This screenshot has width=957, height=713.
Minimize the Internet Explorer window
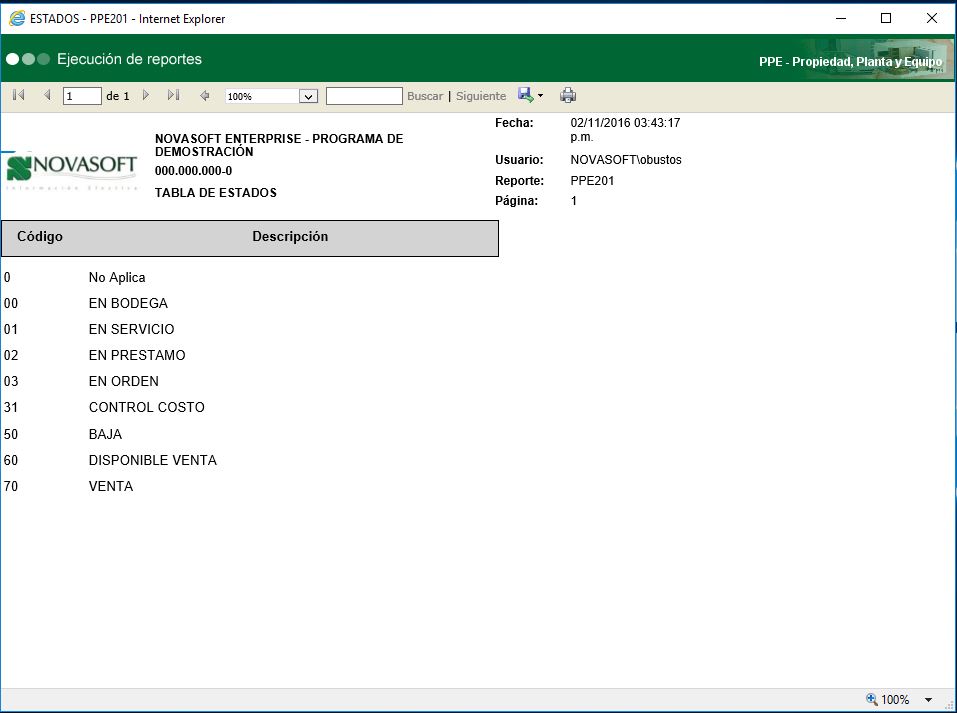[x=841, y=18]
